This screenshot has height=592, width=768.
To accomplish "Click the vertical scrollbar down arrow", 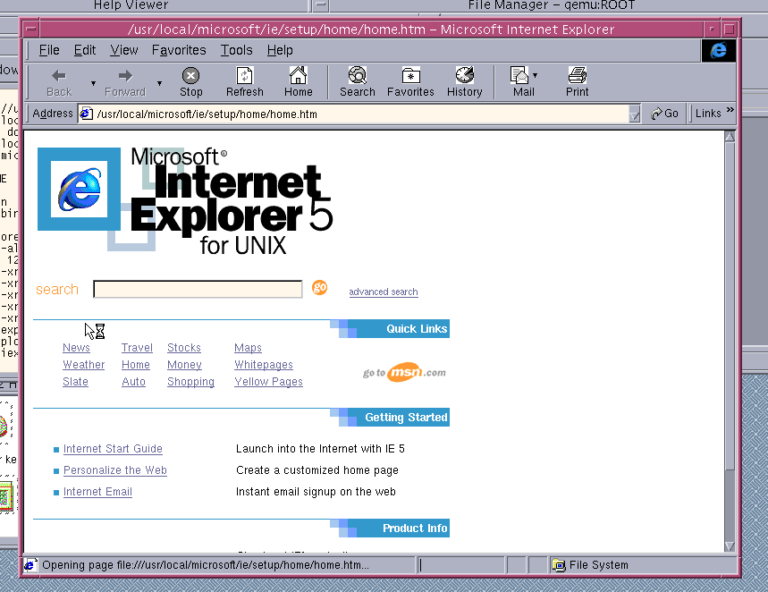I will pos(730,545).
